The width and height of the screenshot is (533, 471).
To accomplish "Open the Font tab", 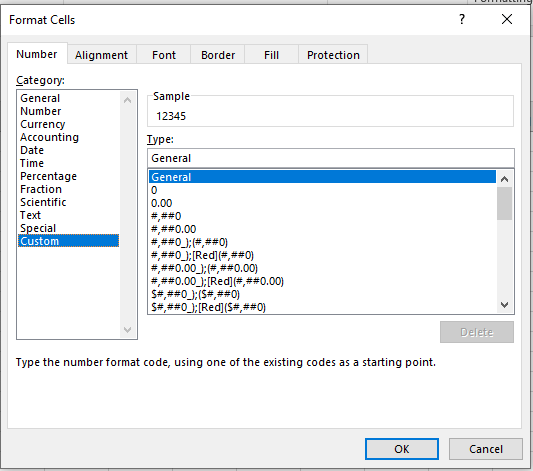I will (164, 55).
